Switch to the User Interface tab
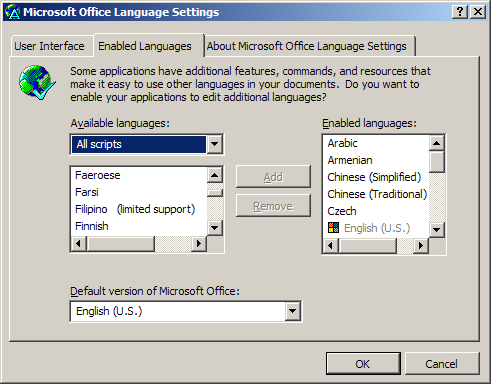491x384 pixels. [x=49, y=46]
